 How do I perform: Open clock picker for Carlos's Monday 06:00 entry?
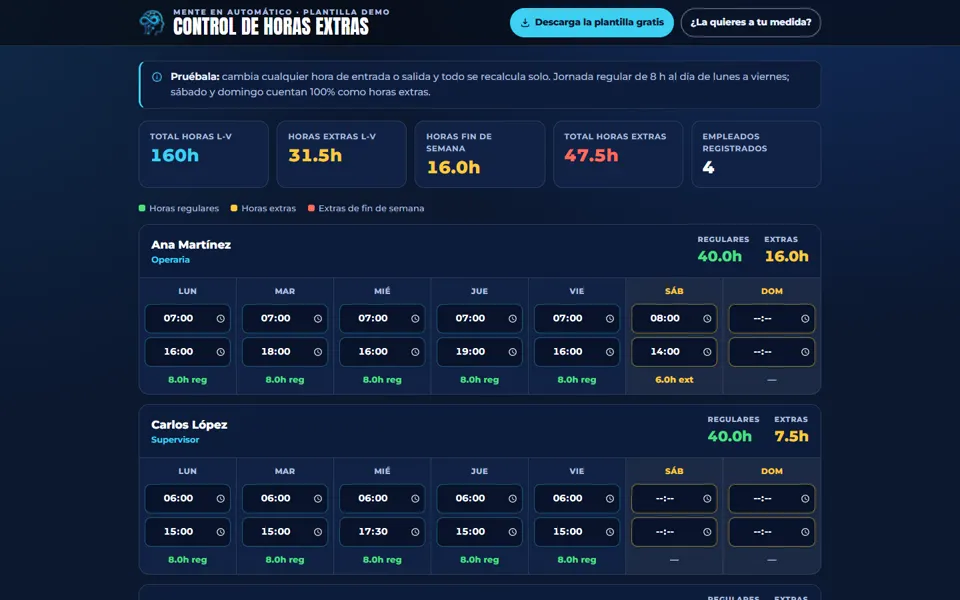point(220,498)
